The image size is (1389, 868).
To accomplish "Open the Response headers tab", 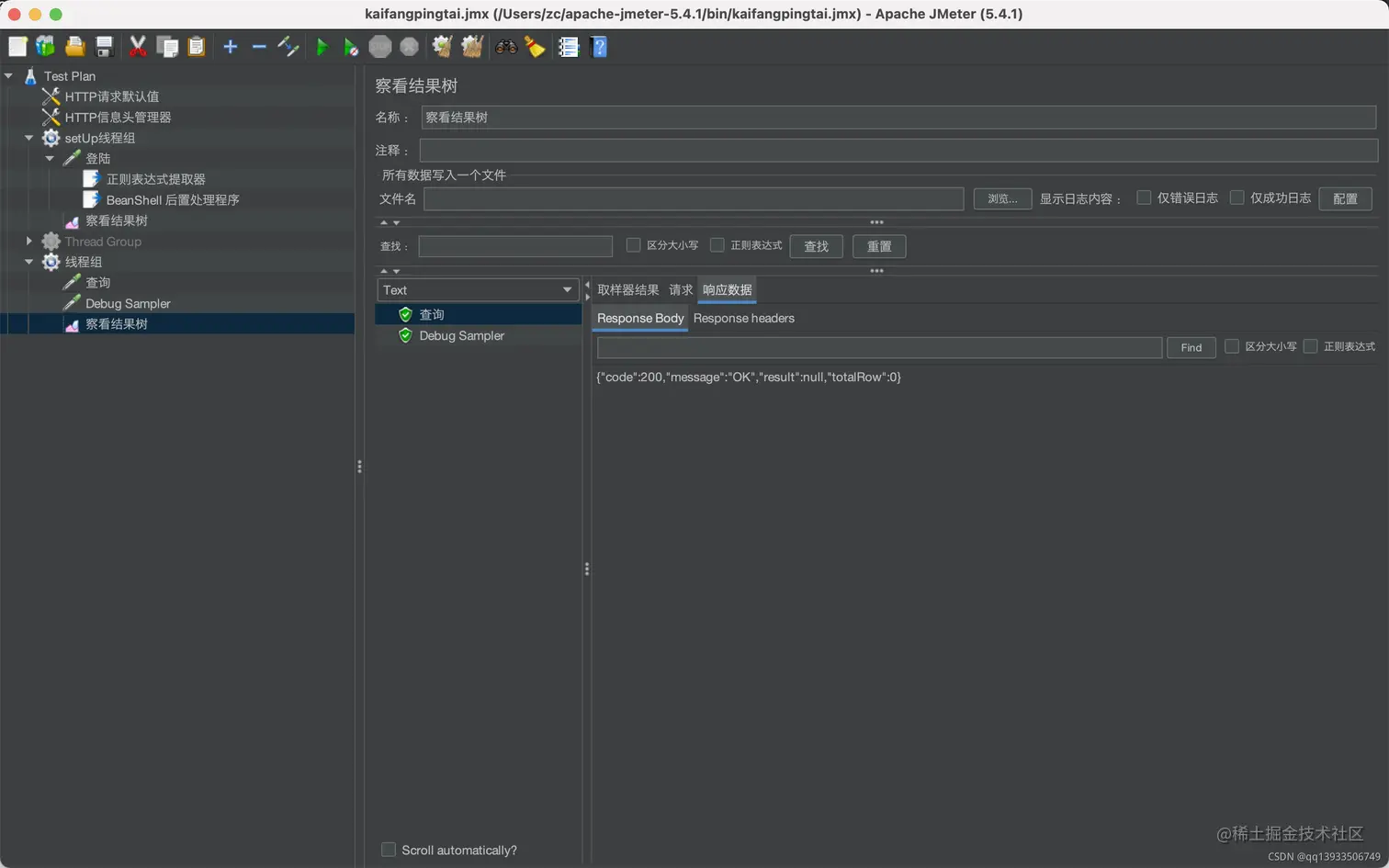I will [x=744, y=319].
